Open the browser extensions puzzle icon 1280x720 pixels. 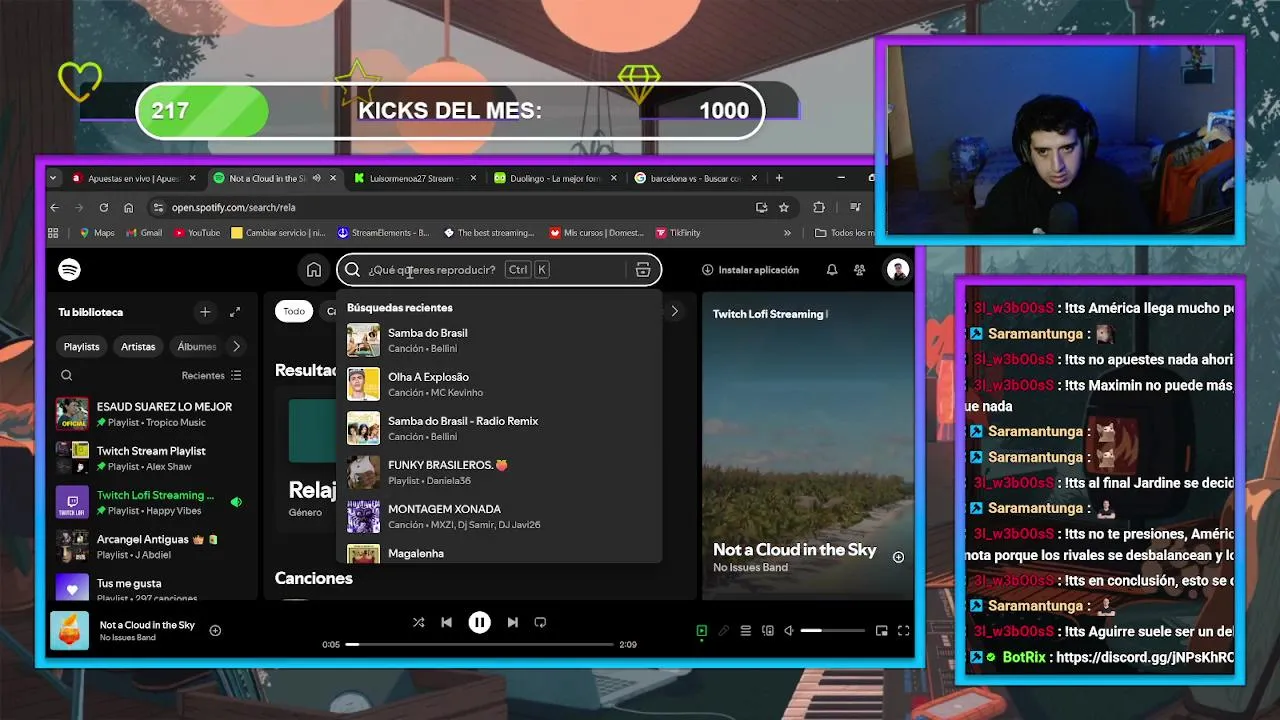click(819, 208)
